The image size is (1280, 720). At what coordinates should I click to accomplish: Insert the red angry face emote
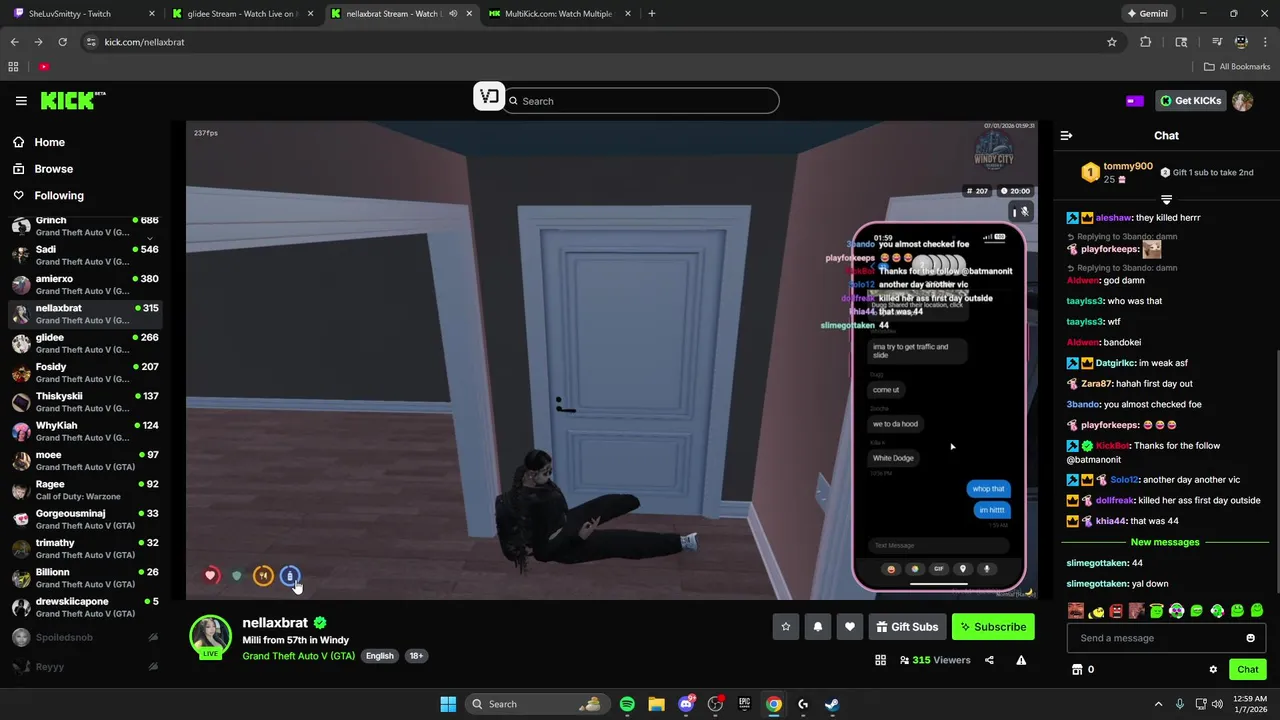click(x=1116, y=611)
